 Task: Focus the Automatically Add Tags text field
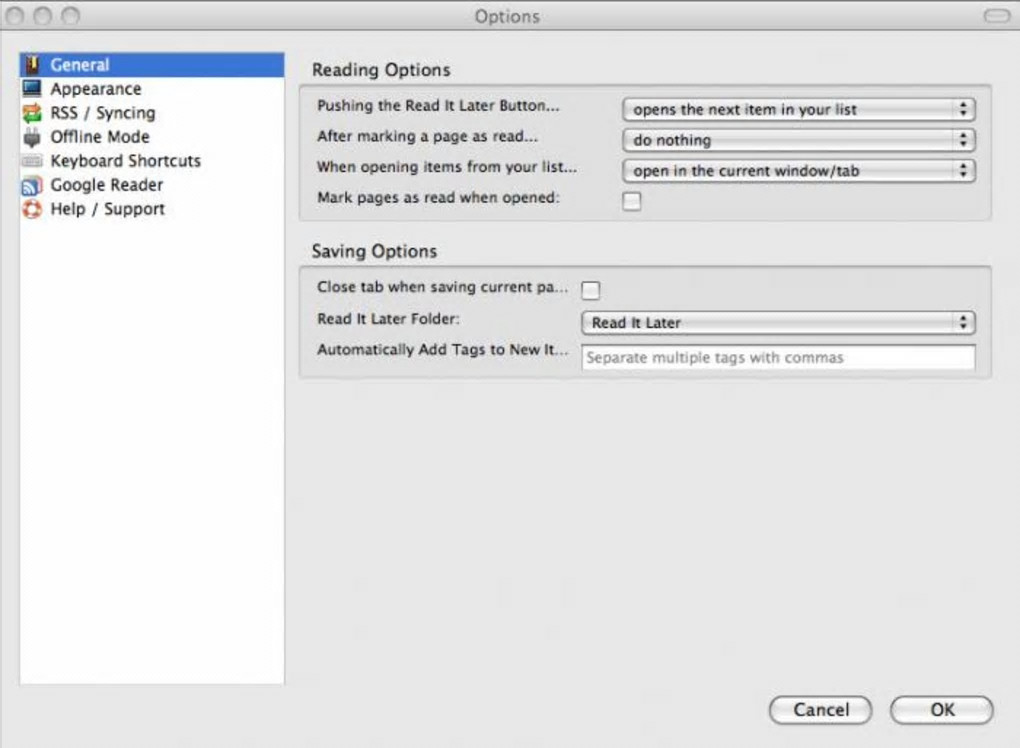777,358
